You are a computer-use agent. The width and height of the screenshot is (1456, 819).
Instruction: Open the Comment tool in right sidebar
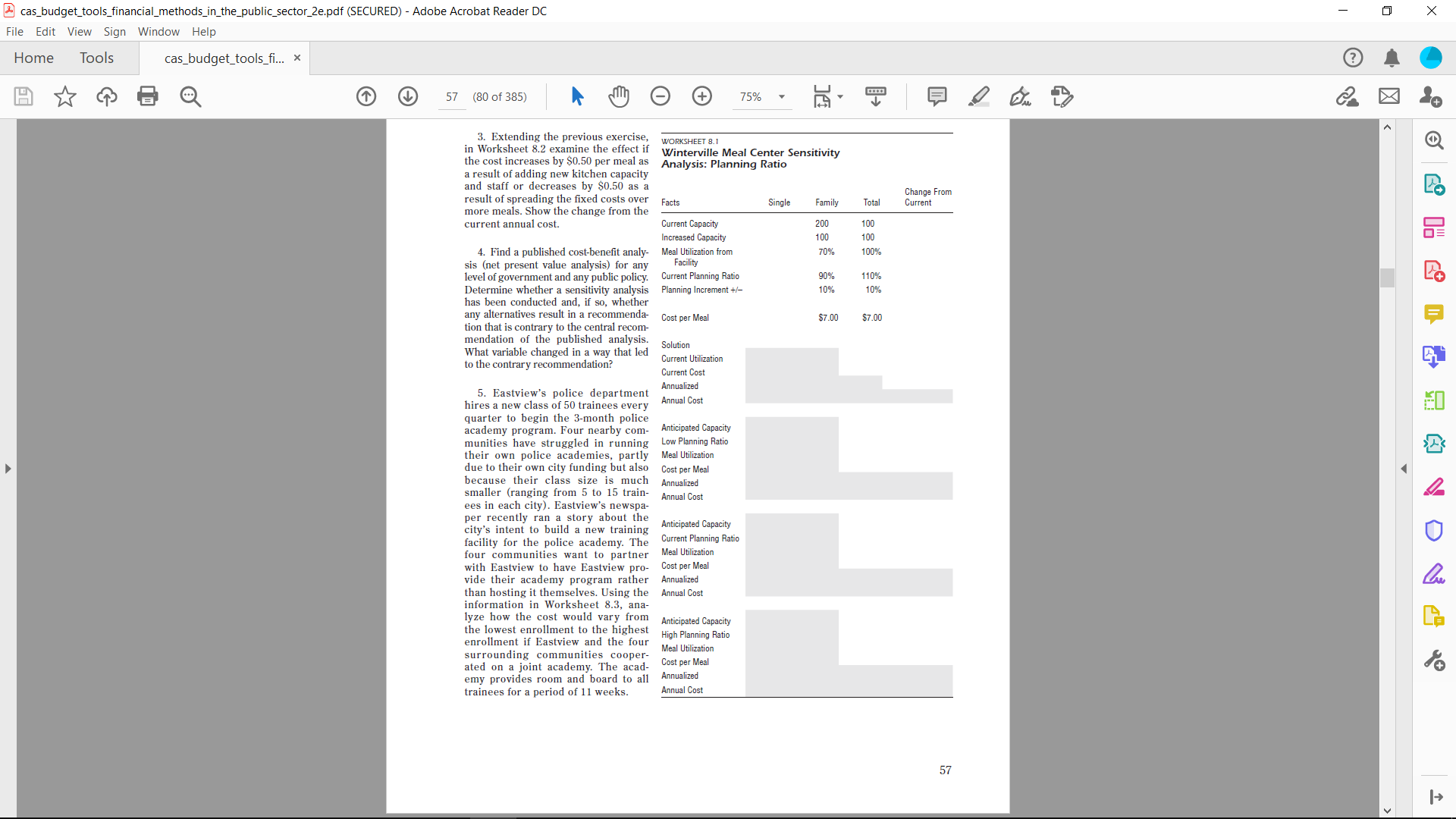coord(1434,314)
